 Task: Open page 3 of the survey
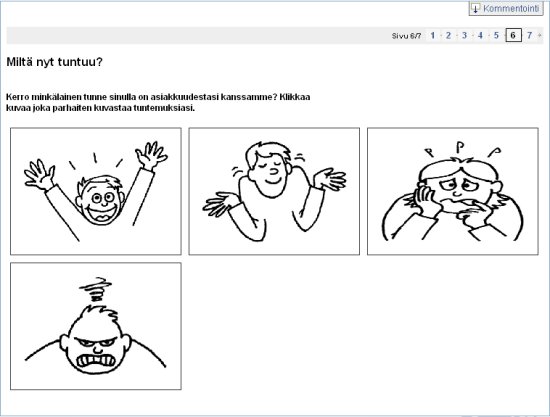[464, 35]
